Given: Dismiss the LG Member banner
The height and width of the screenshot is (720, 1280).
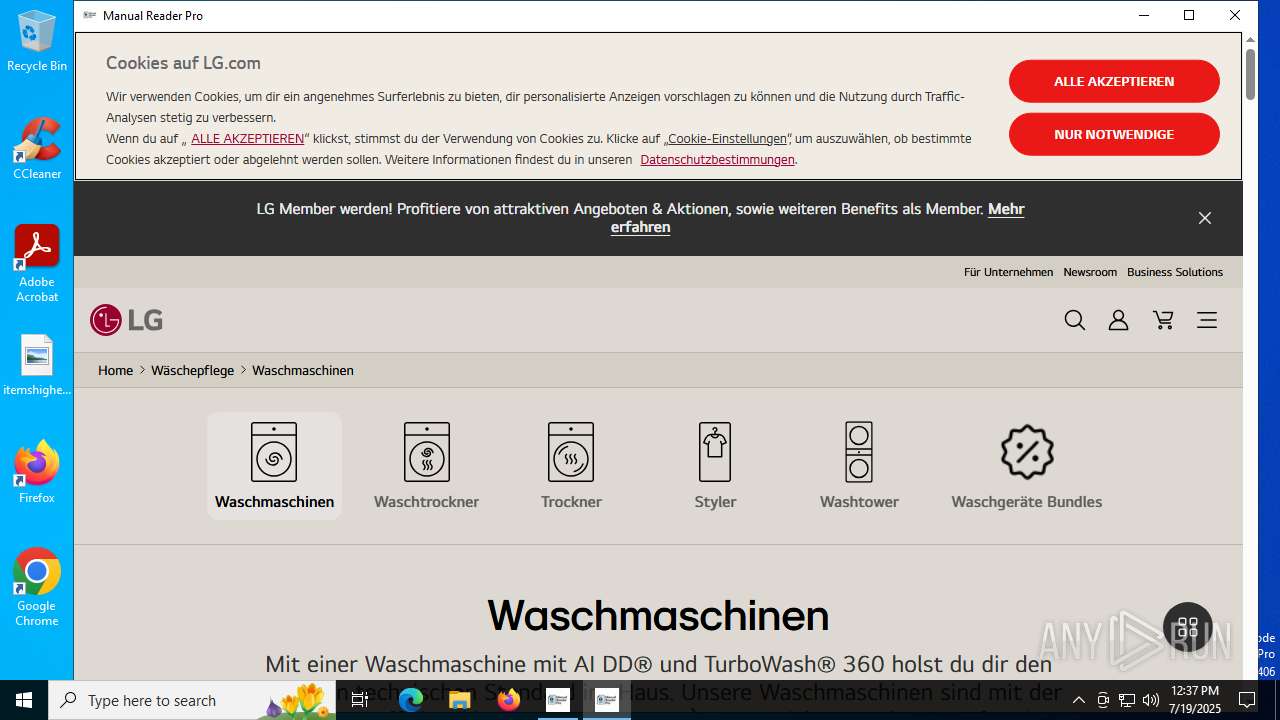Looking at the screenshot, I should 1205,218.
